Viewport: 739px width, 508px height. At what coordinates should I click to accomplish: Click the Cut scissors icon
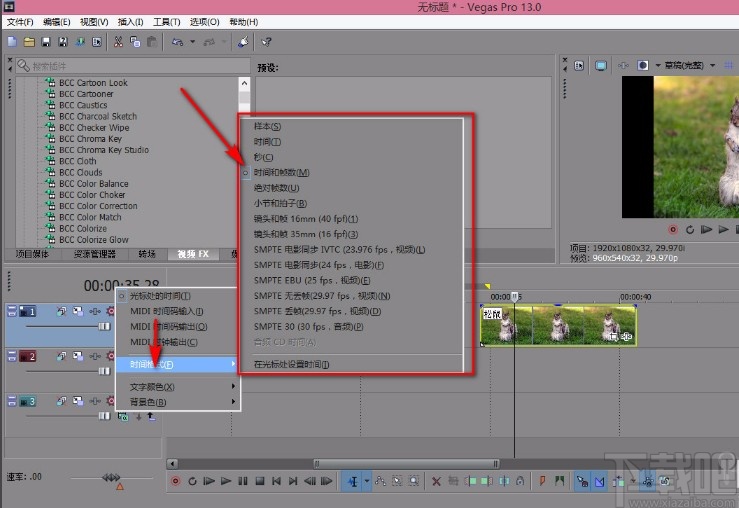point(118,42)
